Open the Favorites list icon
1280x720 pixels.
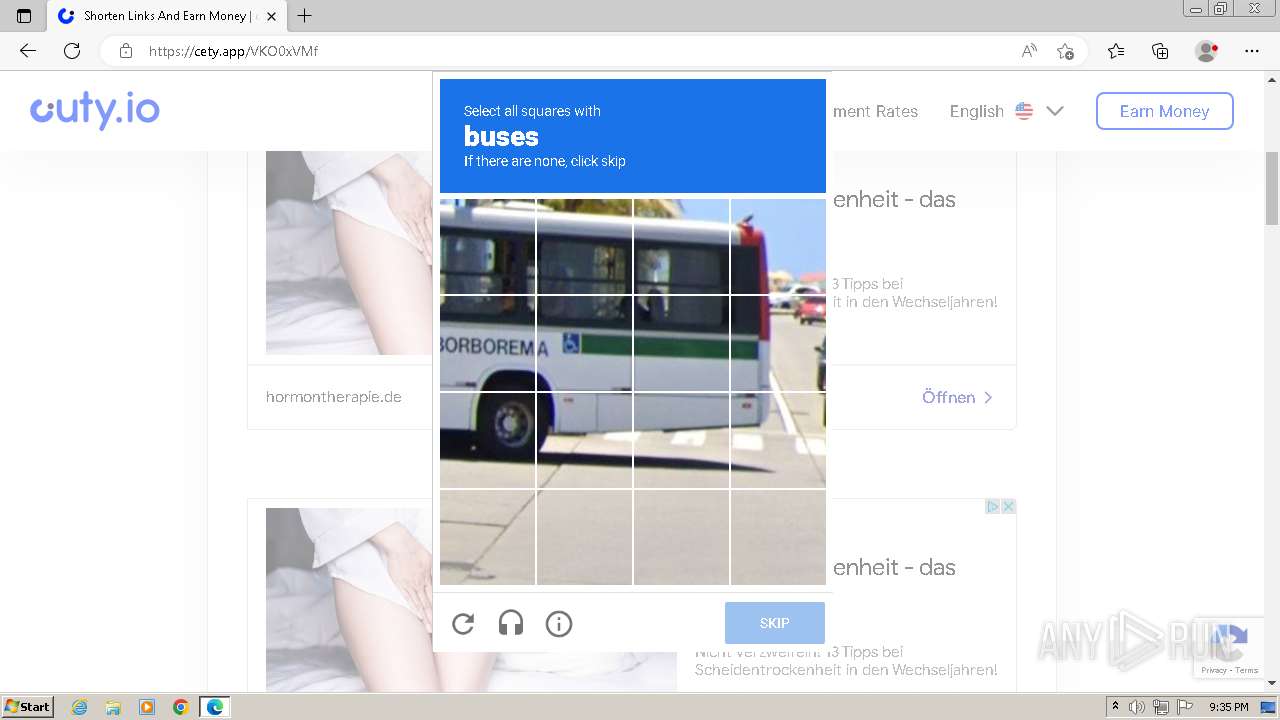click(1116, 51)
